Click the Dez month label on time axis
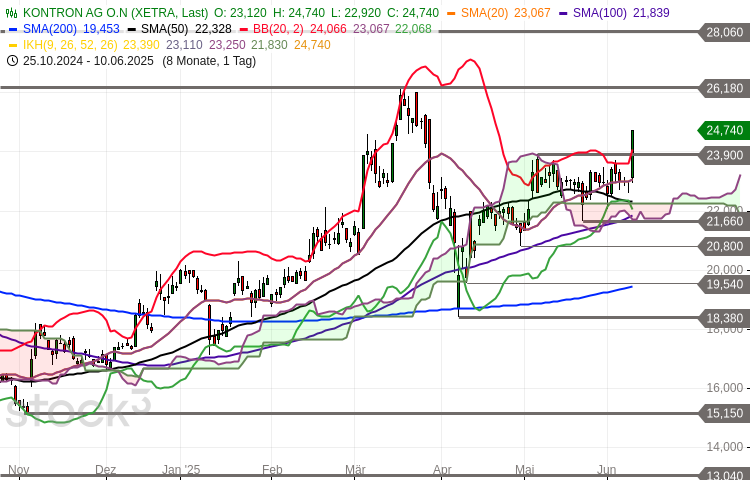Viewport: 750px width, 480px height. 105,469
